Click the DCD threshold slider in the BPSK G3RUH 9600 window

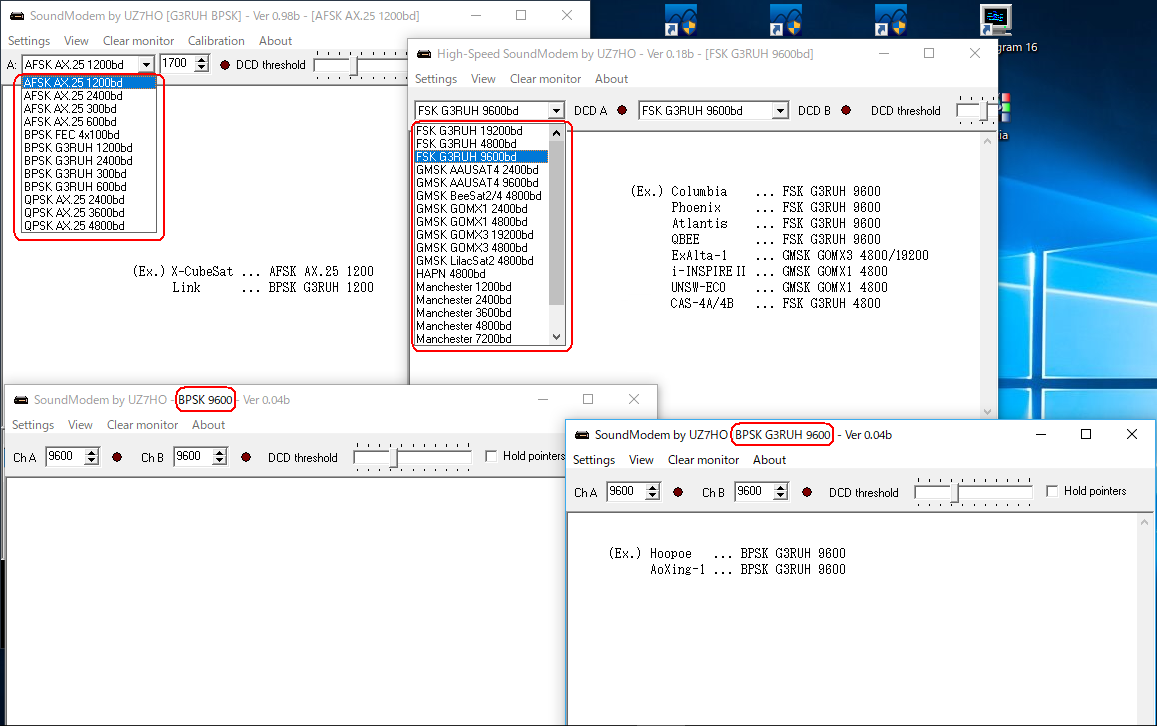click(x=974, y=492)
